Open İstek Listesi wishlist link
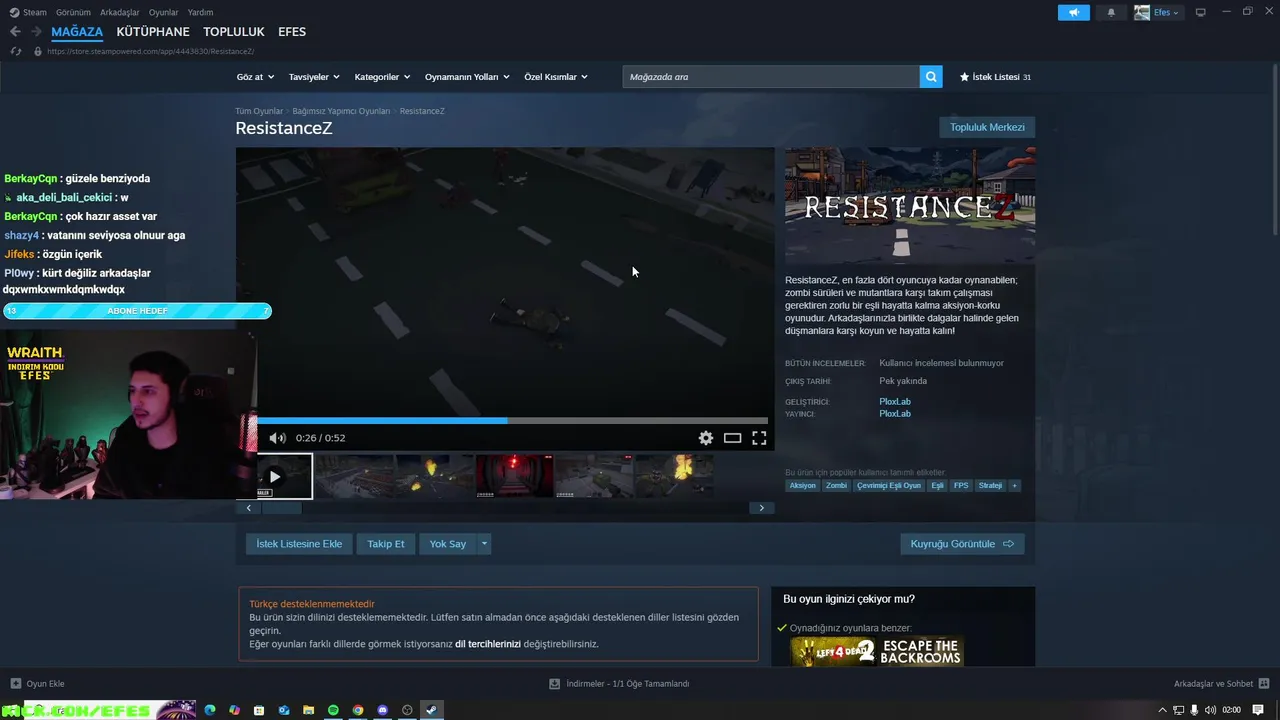 (995, 77)
